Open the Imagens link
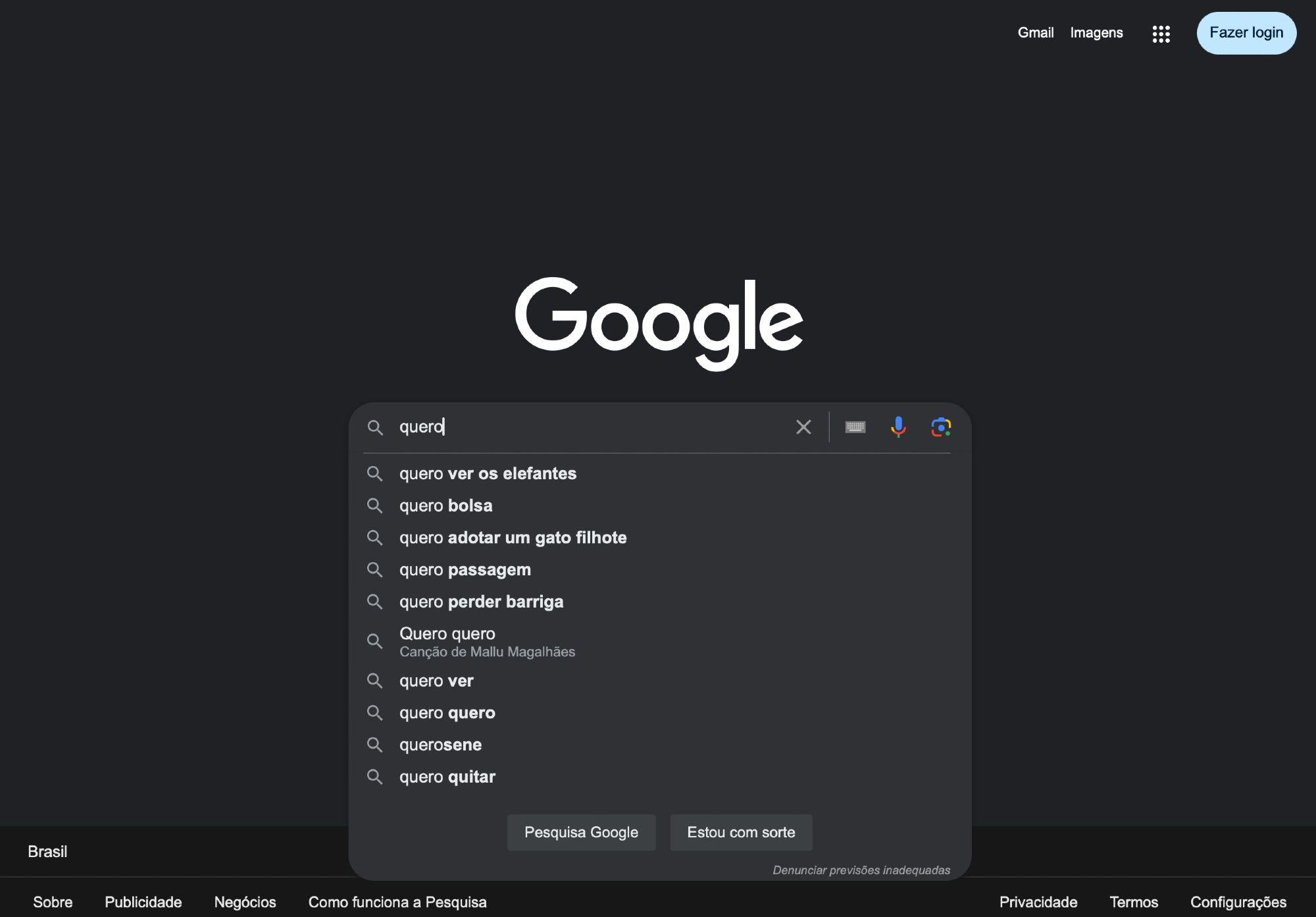 pyautogui.click(x=1096, y=33)
